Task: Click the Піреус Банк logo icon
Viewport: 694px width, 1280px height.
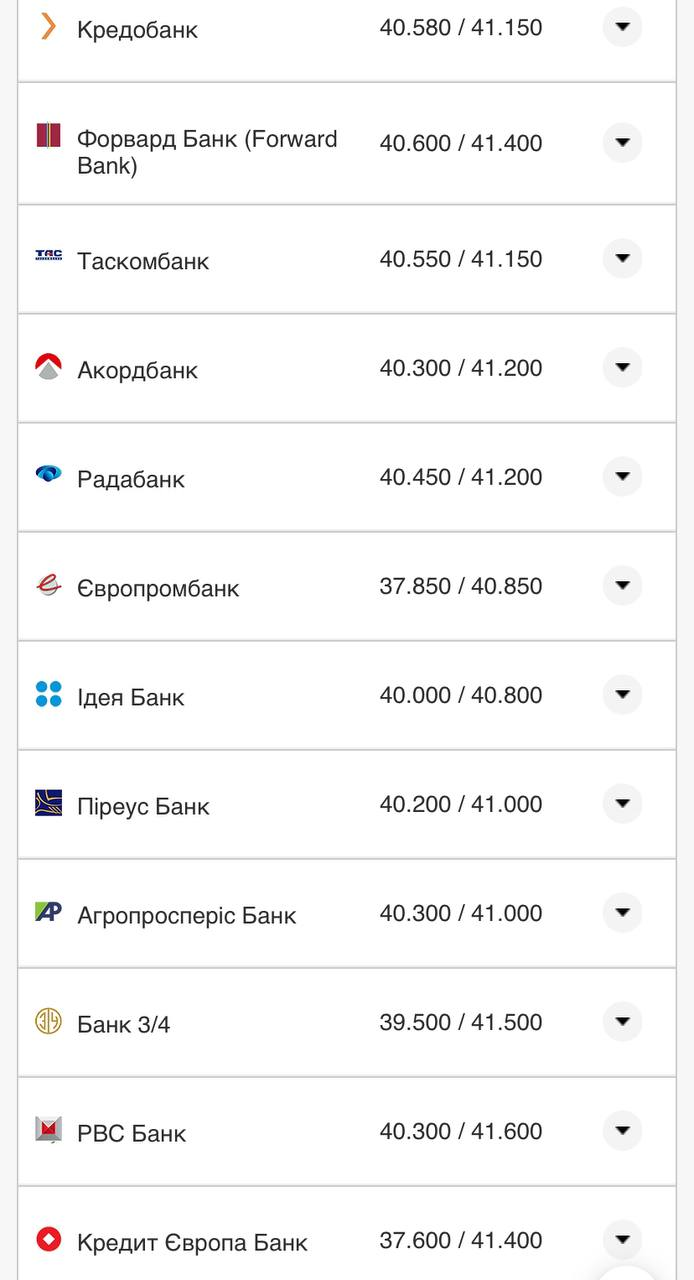Action: [x=48, y=803]
